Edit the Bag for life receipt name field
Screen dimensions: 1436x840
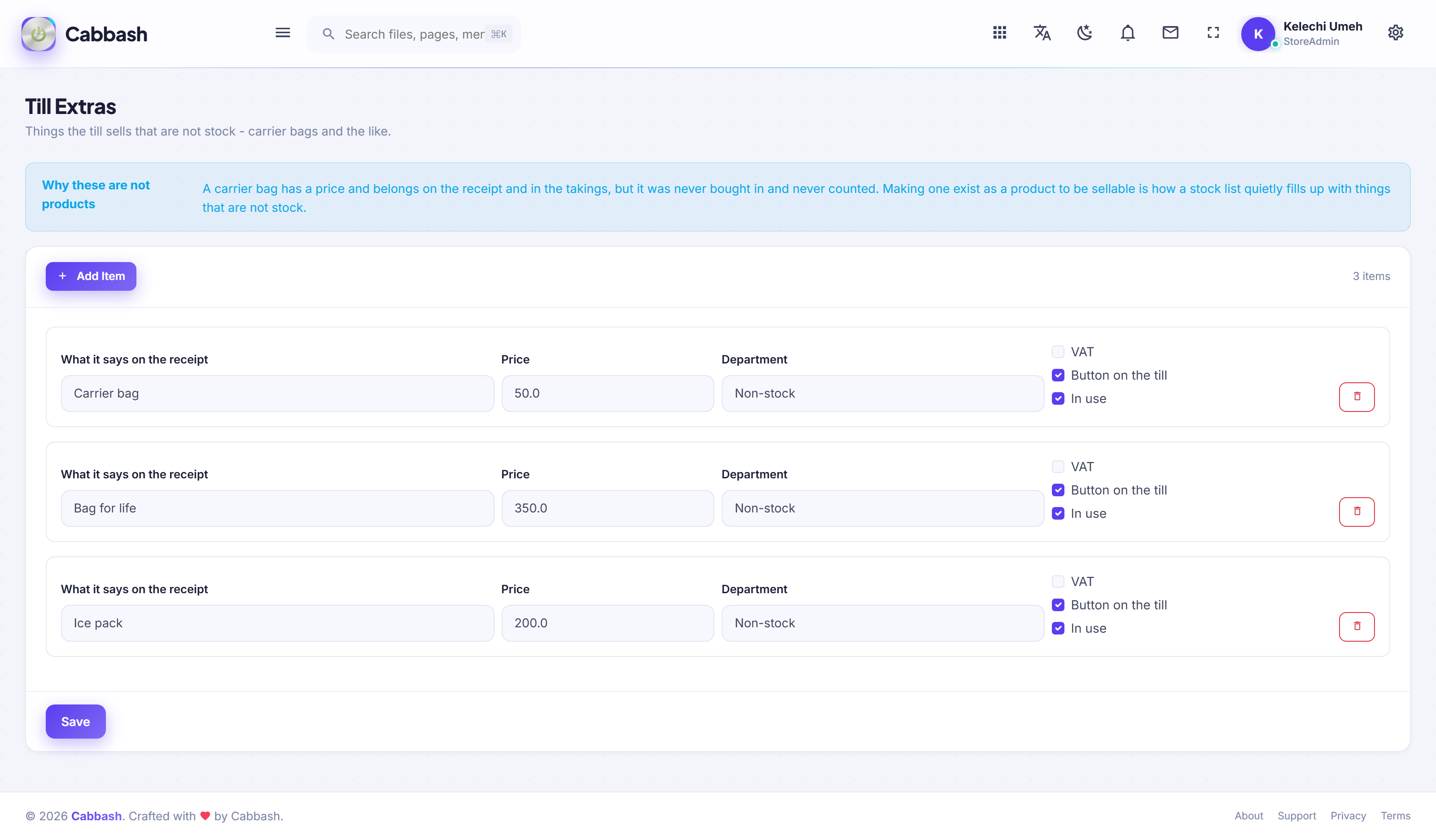pyautogui.click(x=277, y=508)
